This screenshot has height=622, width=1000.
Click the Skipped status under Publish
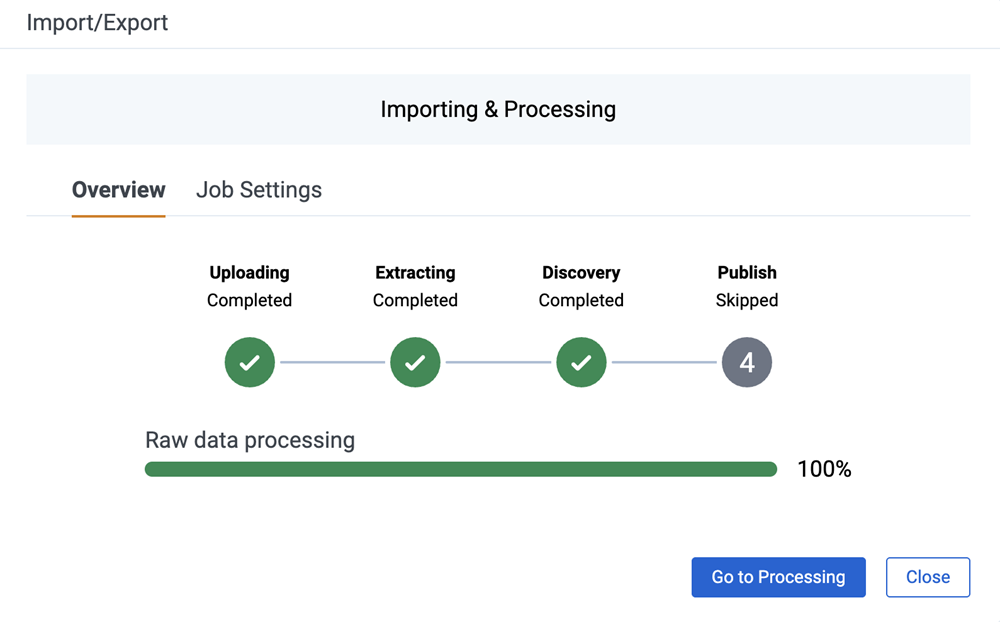click(x=747, y=300)
